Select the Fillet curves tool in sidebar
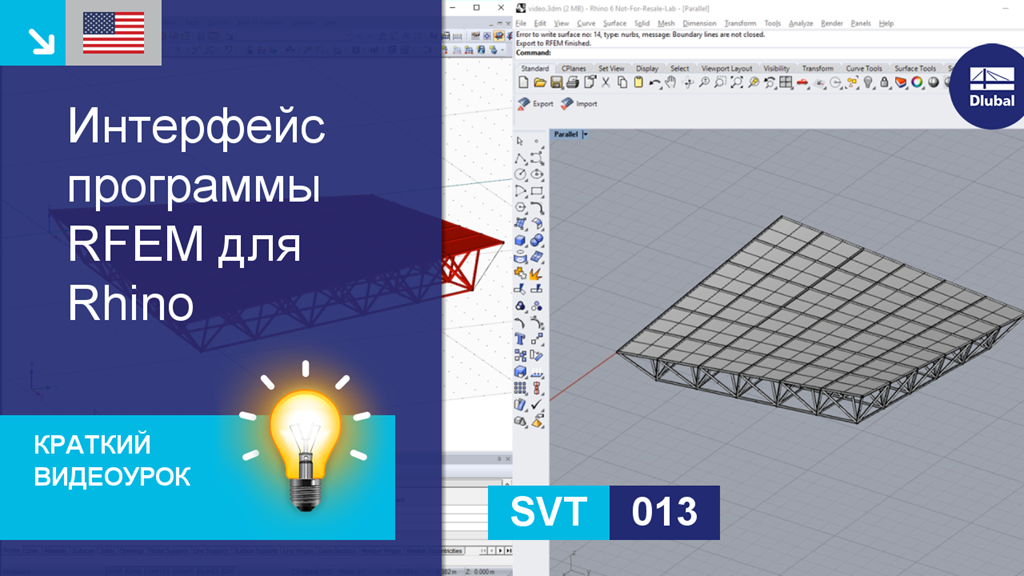The height and width of the screenshot is (576, 1024). coord(537,208)
